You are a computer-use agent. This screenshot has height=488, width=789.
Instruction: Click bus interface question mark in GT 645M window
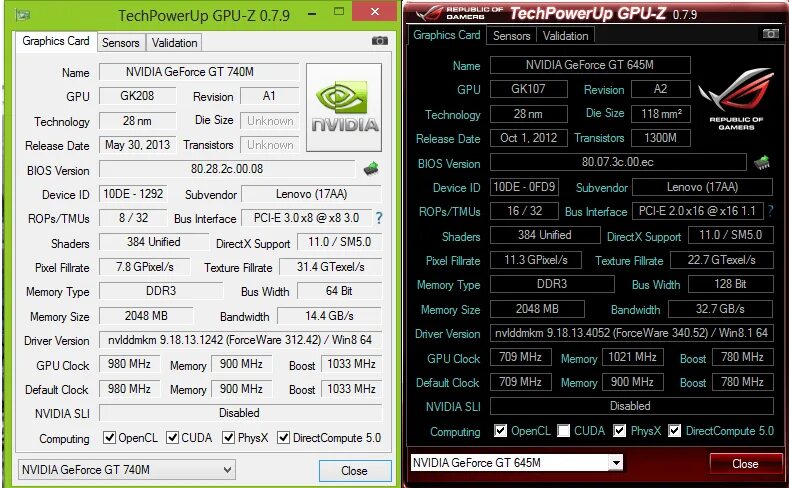click(770, 211)
